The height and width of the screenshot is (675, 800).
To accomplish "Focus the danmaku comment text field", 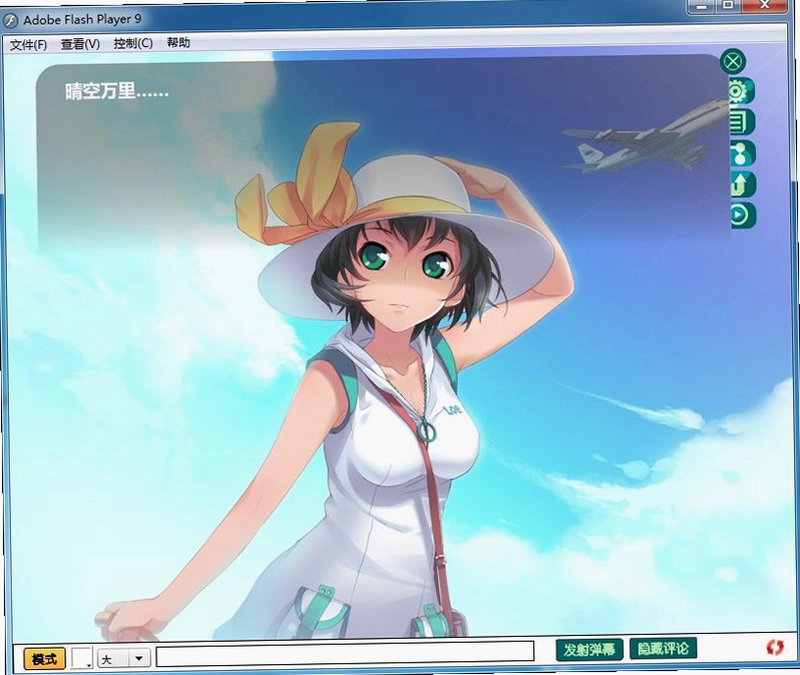I will click(x=345, y=654).
